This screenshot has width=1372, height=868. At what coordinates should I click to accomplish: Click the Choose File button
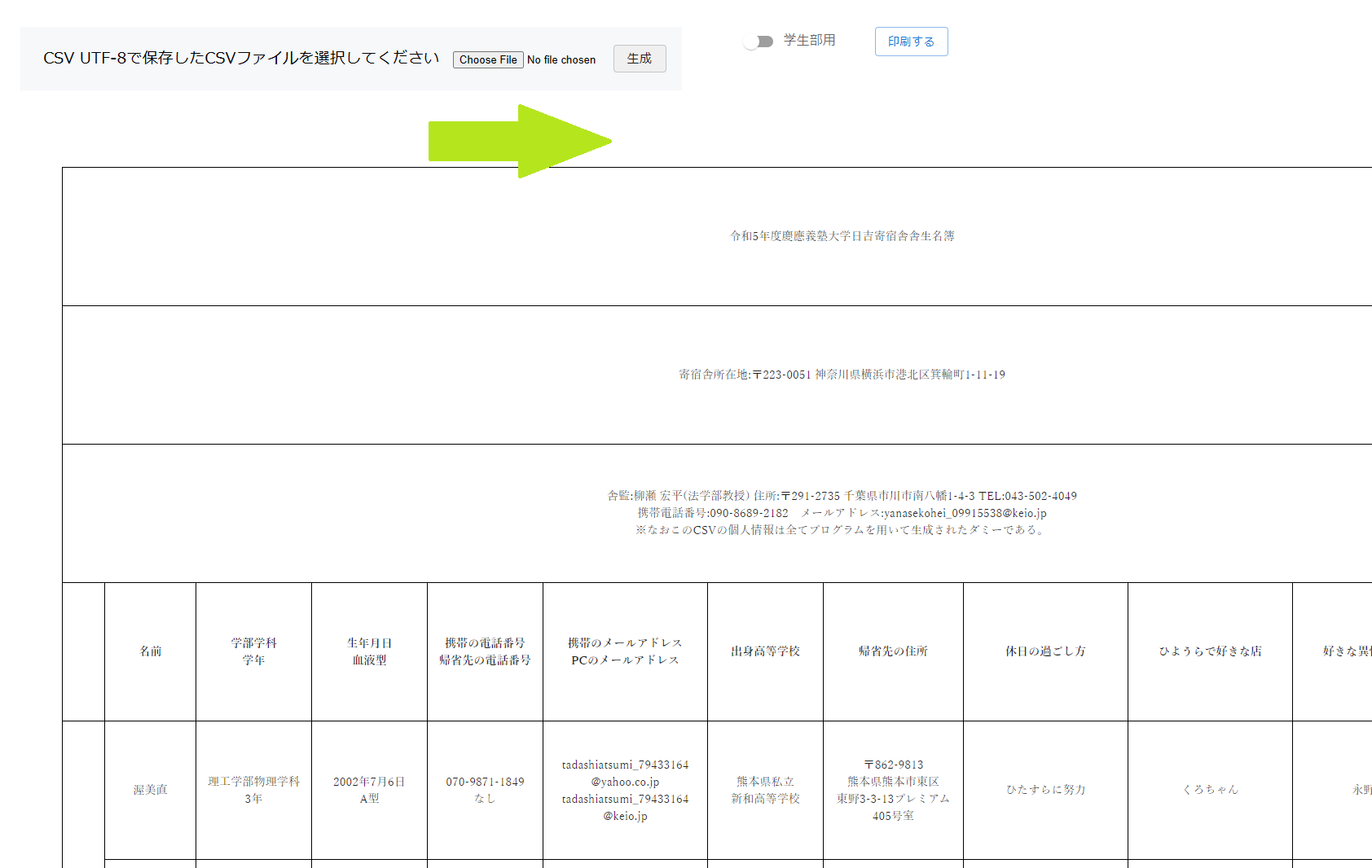(x=488, y=59)
